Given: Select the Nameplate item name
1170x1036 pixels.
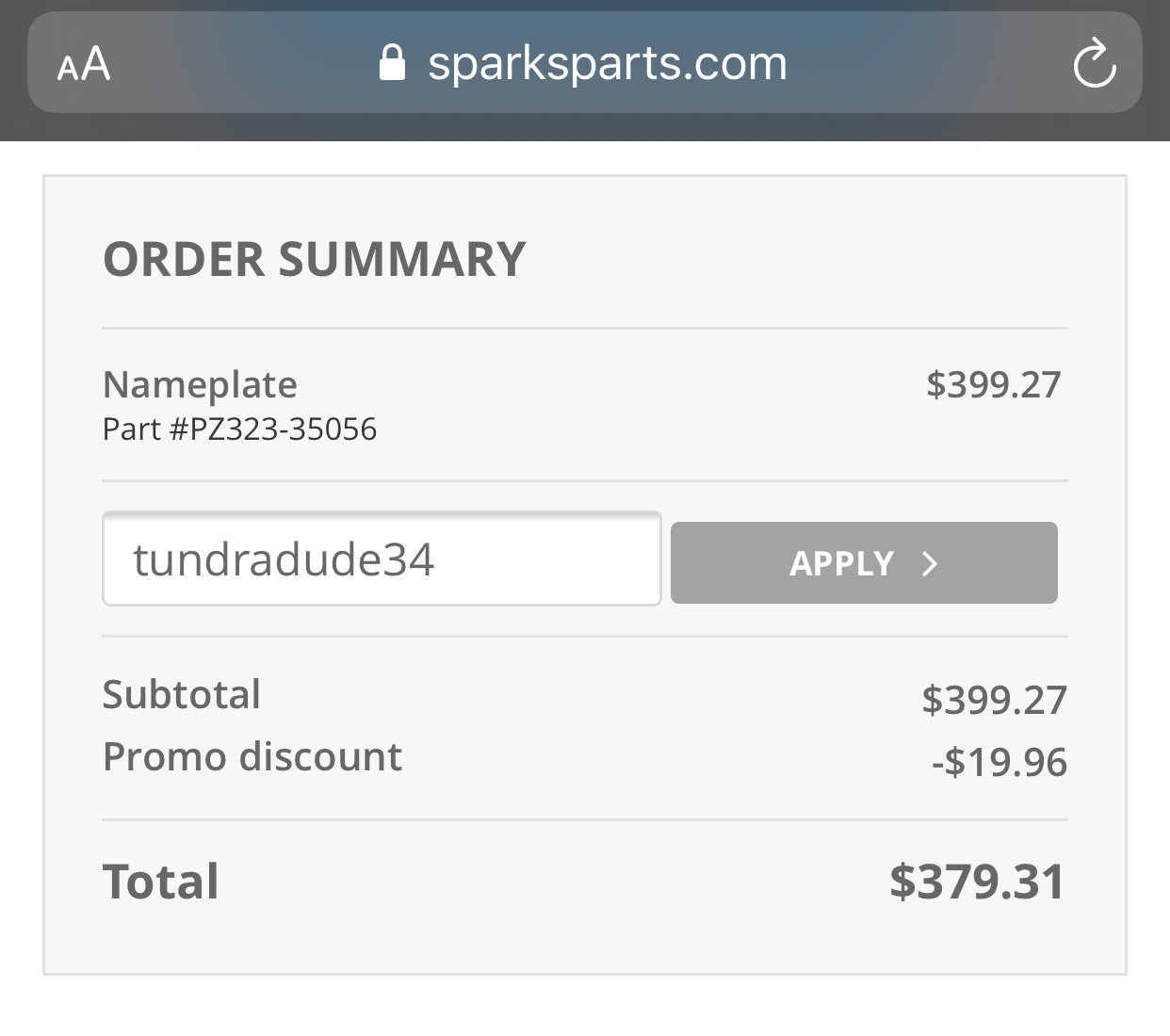Looking at the screenshot, I should coord(200,384).
